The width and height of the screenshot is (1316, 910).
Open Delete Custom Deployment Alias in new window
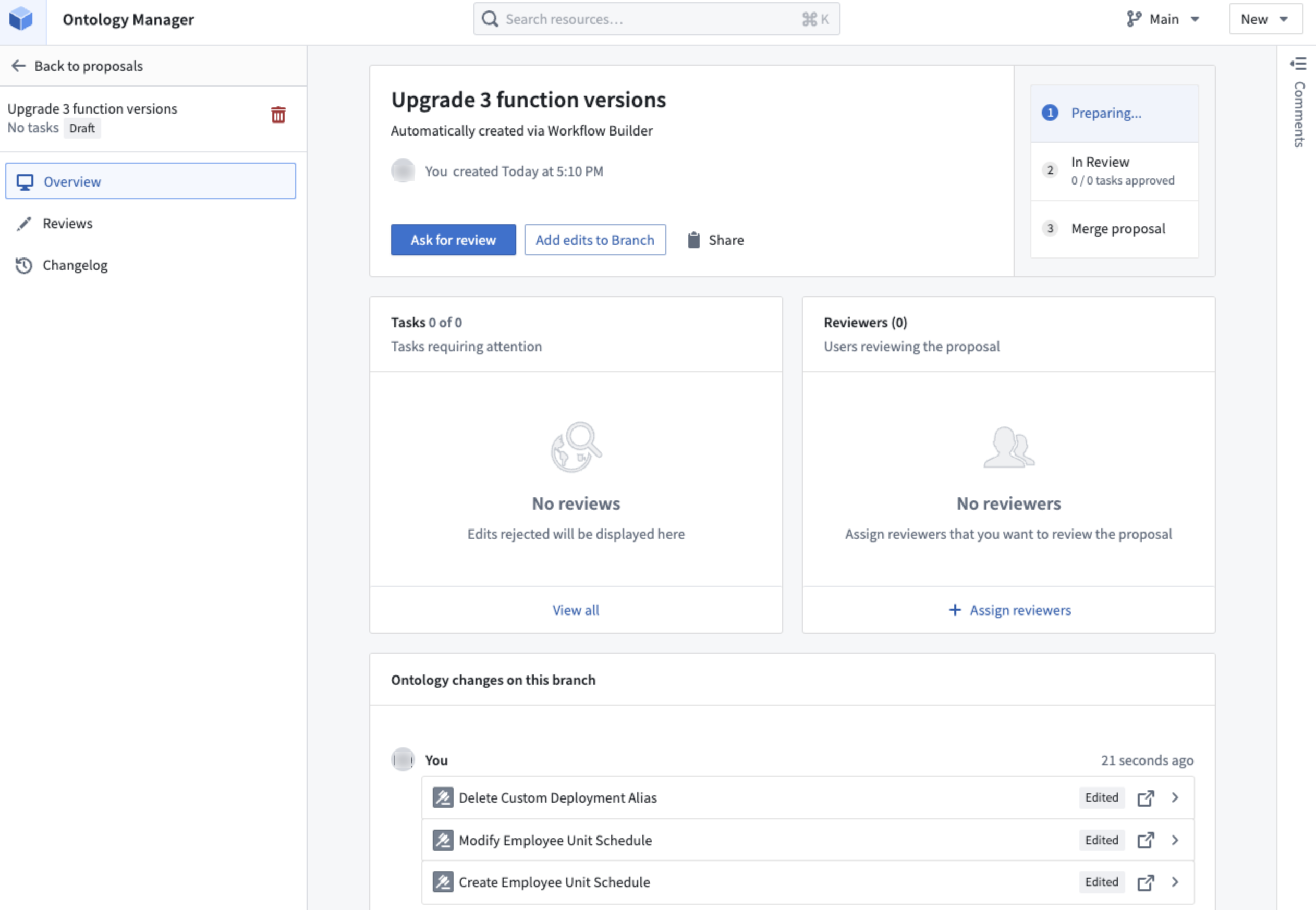coord(1146,797)
